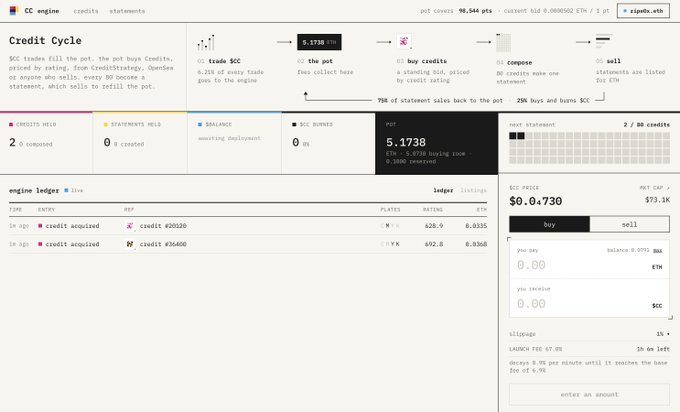This screenshot has width=680, height=412.
Task: Click the PLATES column header
Action: pos(390,209)
